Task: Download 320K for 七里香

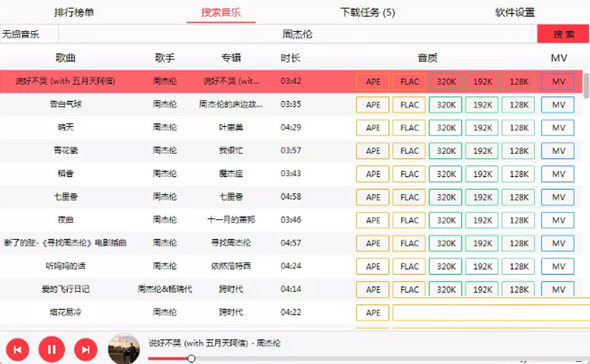Action: coord(446,197)
